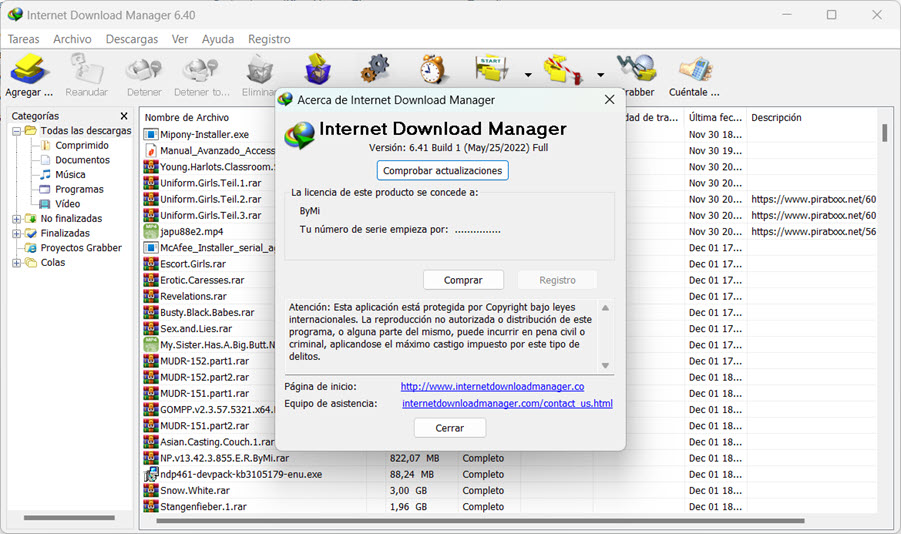Image resolution: width=901 pixels, height=534 pixels.
Task: Select the Snow.White.rar file row
Action: [x=509, y=490]
